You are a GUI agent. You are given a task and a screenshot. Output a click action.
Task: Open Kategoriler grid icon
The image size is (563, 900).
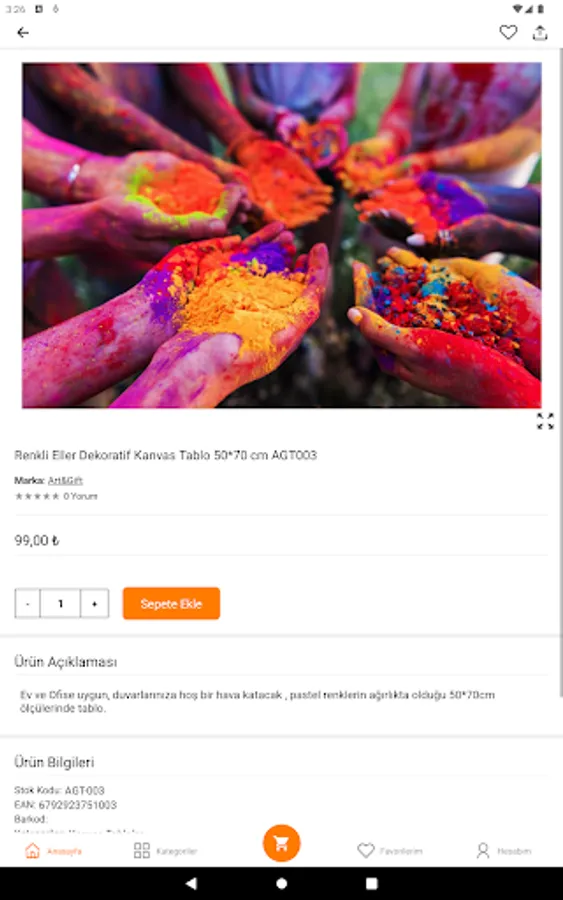tap(142, 851)
